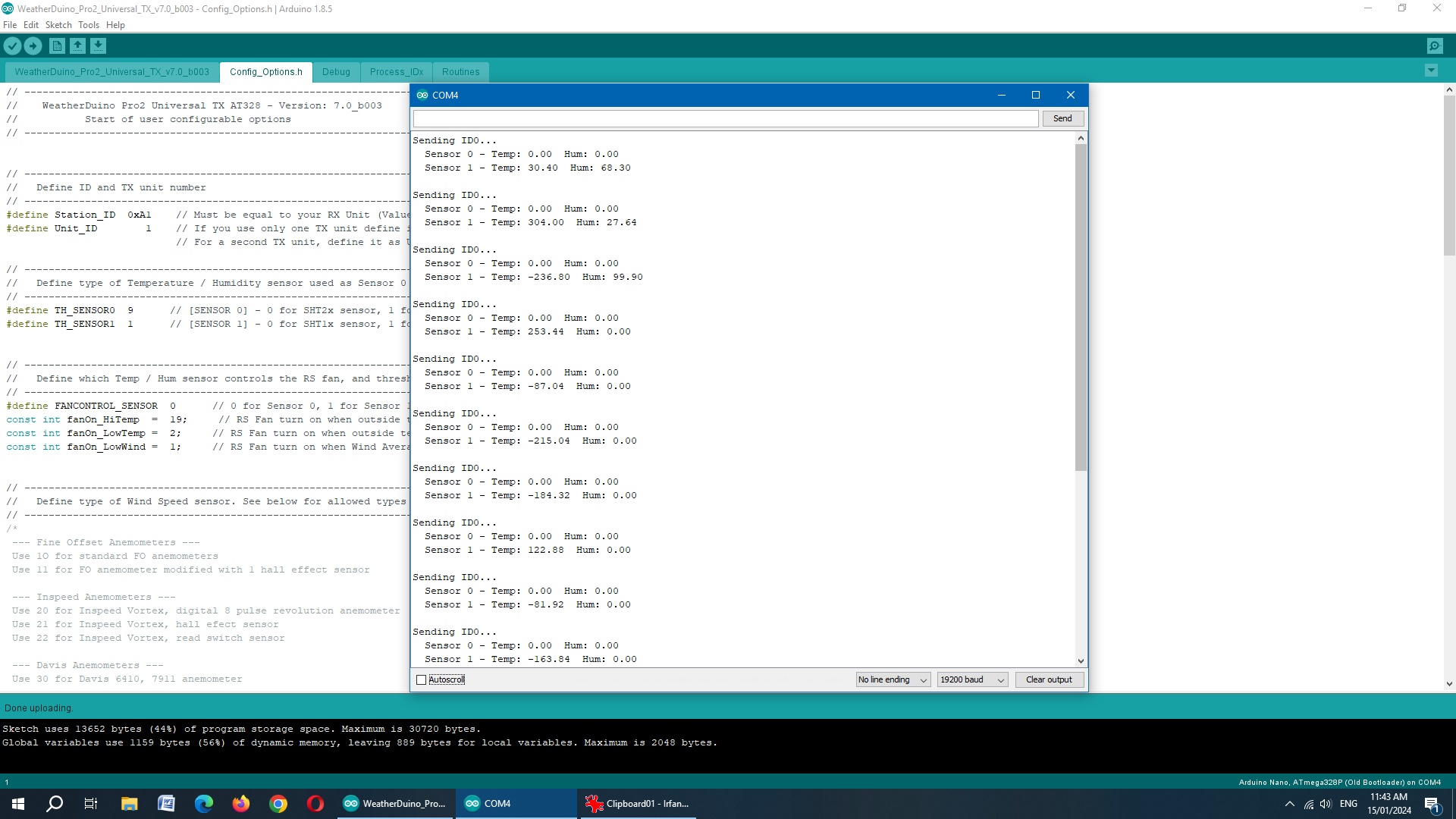Image resolution: width=1456 pixels, height=819 pixels.
Task: Click the Verify sketch checkmark icon
Action: pyautogui.click(x=13, y=46)
